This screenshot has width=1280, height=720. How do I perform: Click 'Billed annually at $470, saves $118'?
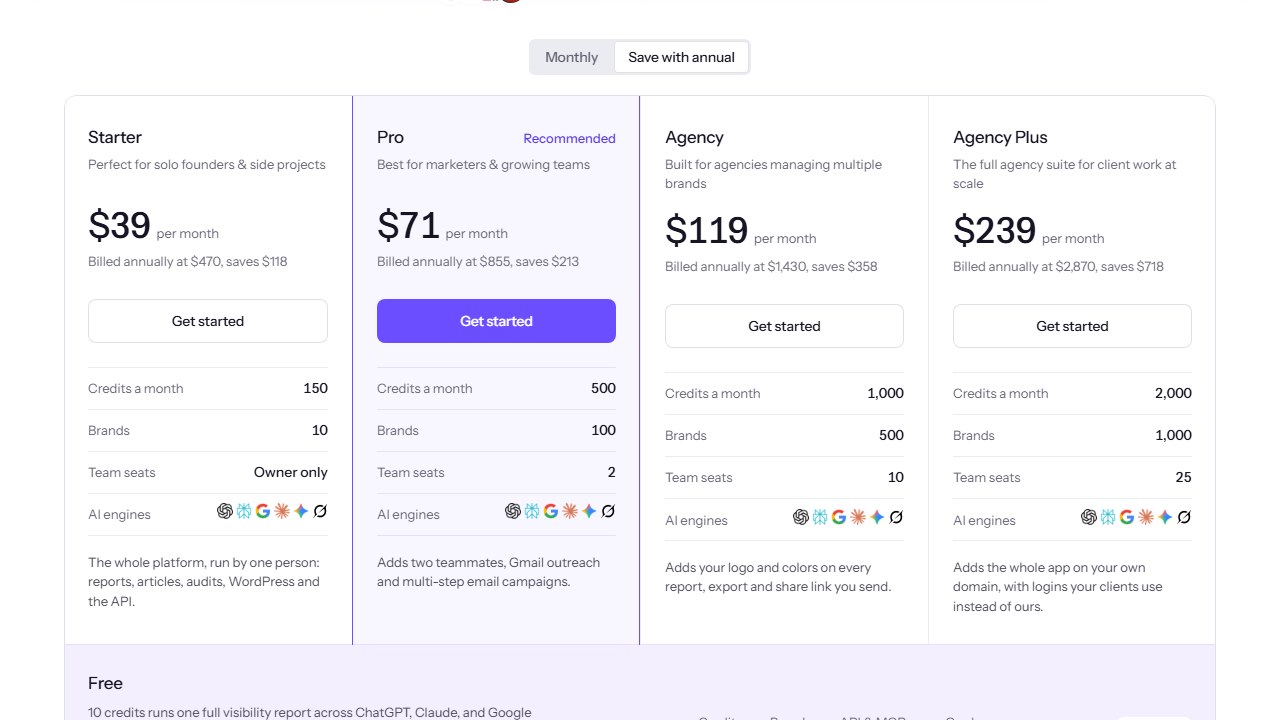tap(188, 261)
